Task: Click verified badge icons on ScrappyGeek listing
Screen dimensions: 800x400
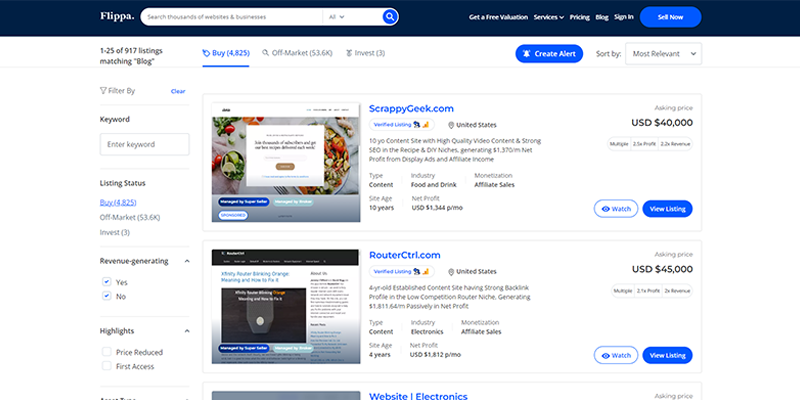Action: (x=421, y=124)
